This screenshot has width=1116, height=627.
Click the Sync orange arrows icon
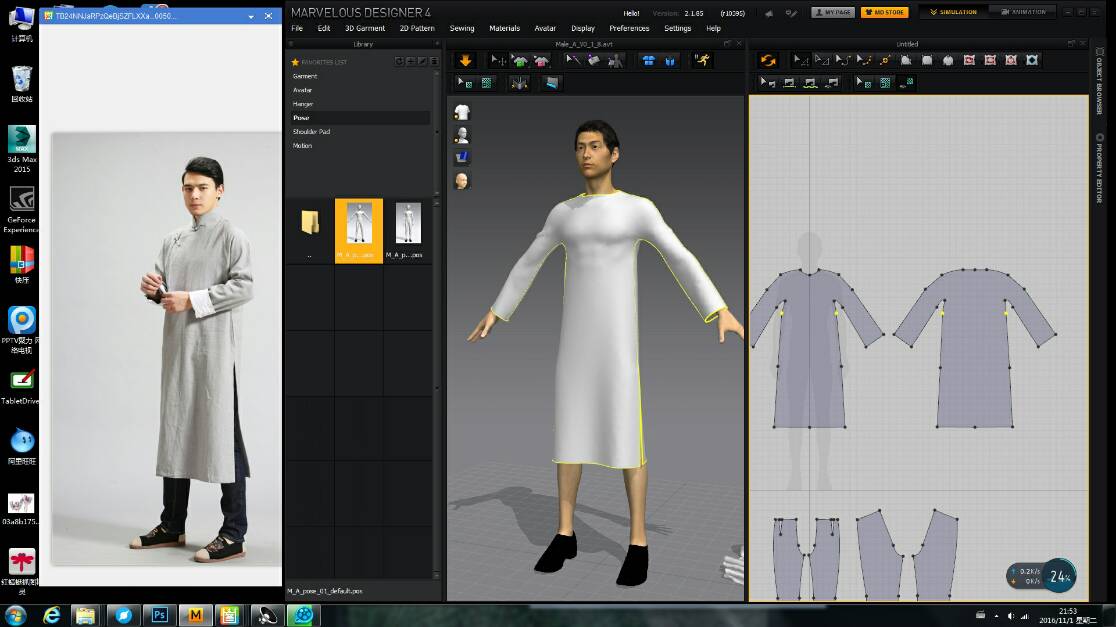coord(767,61)
